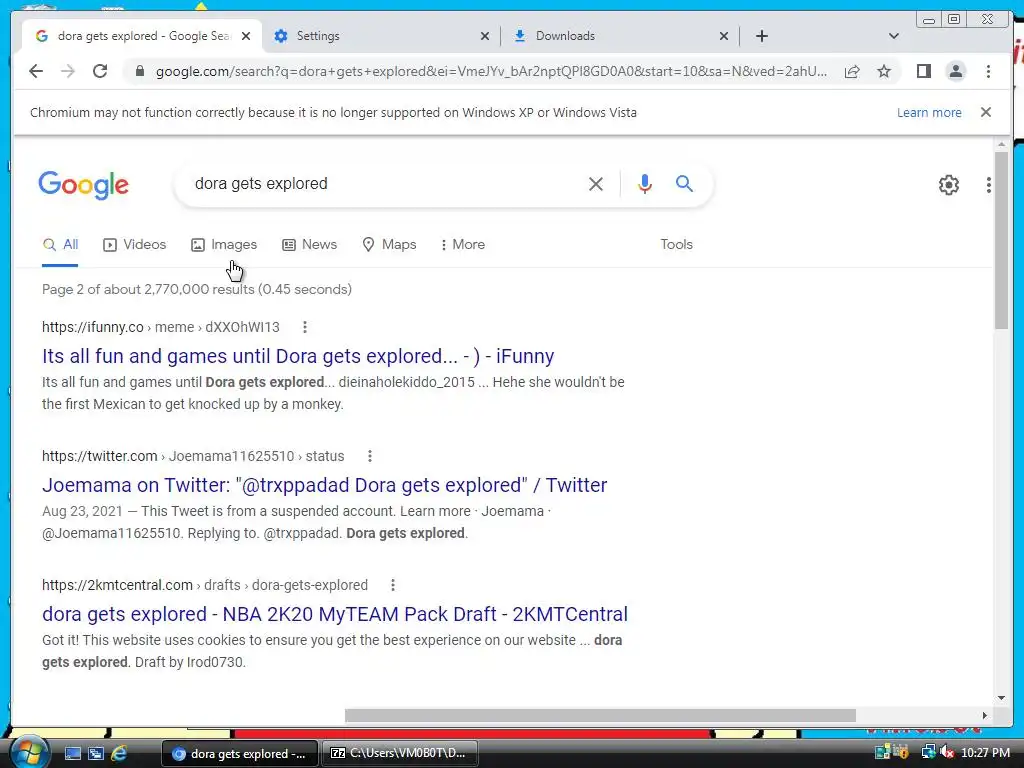This screenshot has width=1024, height=768.
Task: Switch to the Downloads tab
Action: 620,36
